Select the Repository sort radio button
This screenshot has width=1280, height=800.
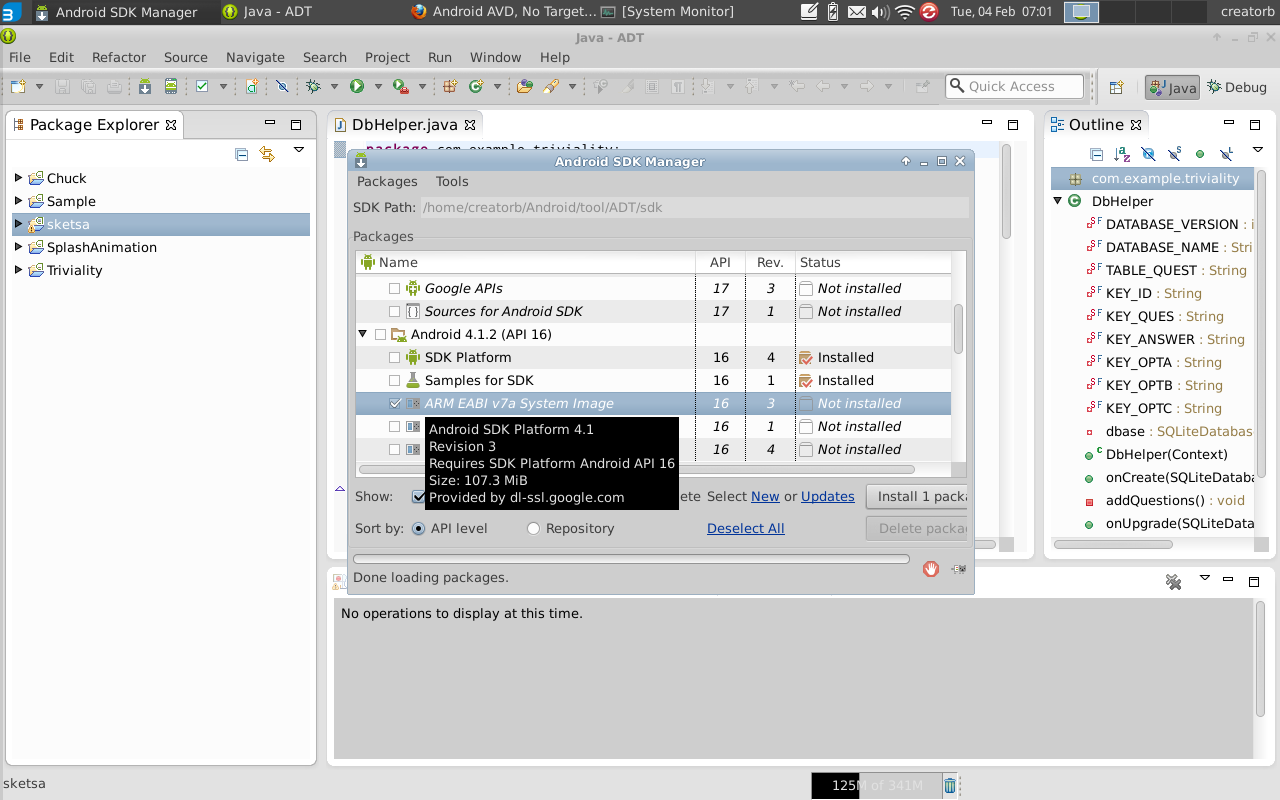click(533, 528)
